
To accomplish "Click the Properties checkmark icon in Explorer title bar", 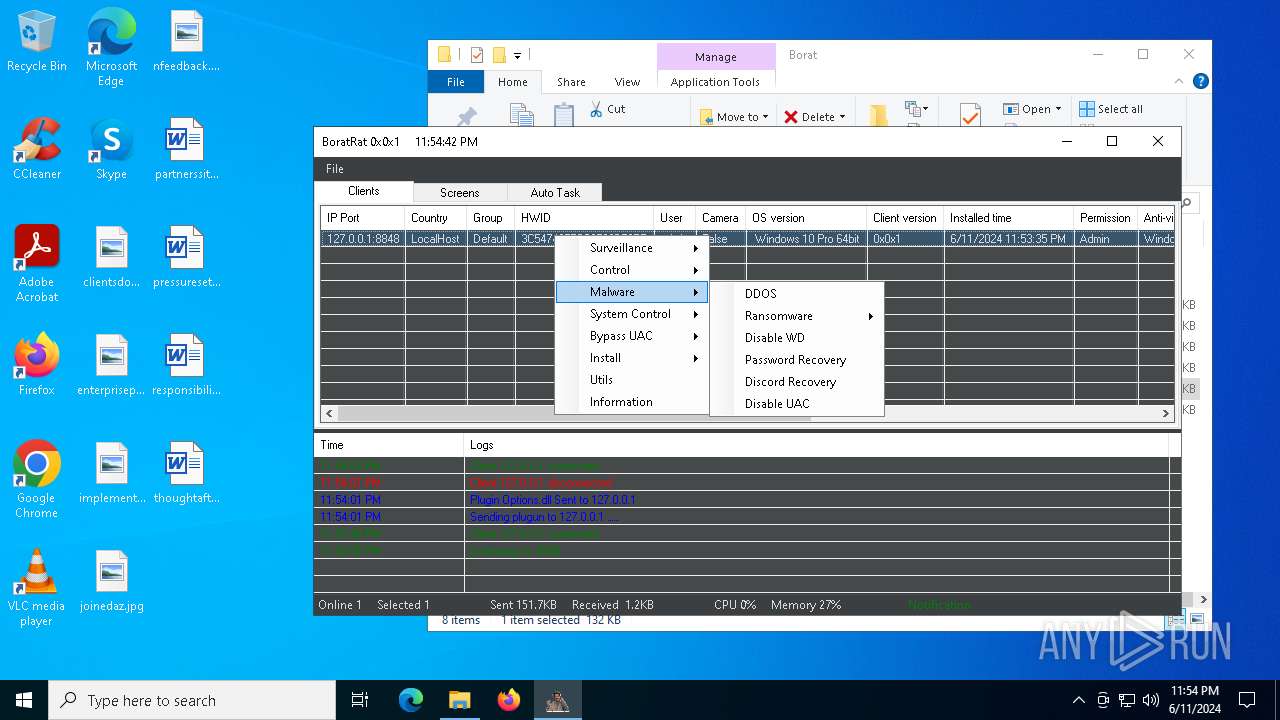I will point(477,55).
